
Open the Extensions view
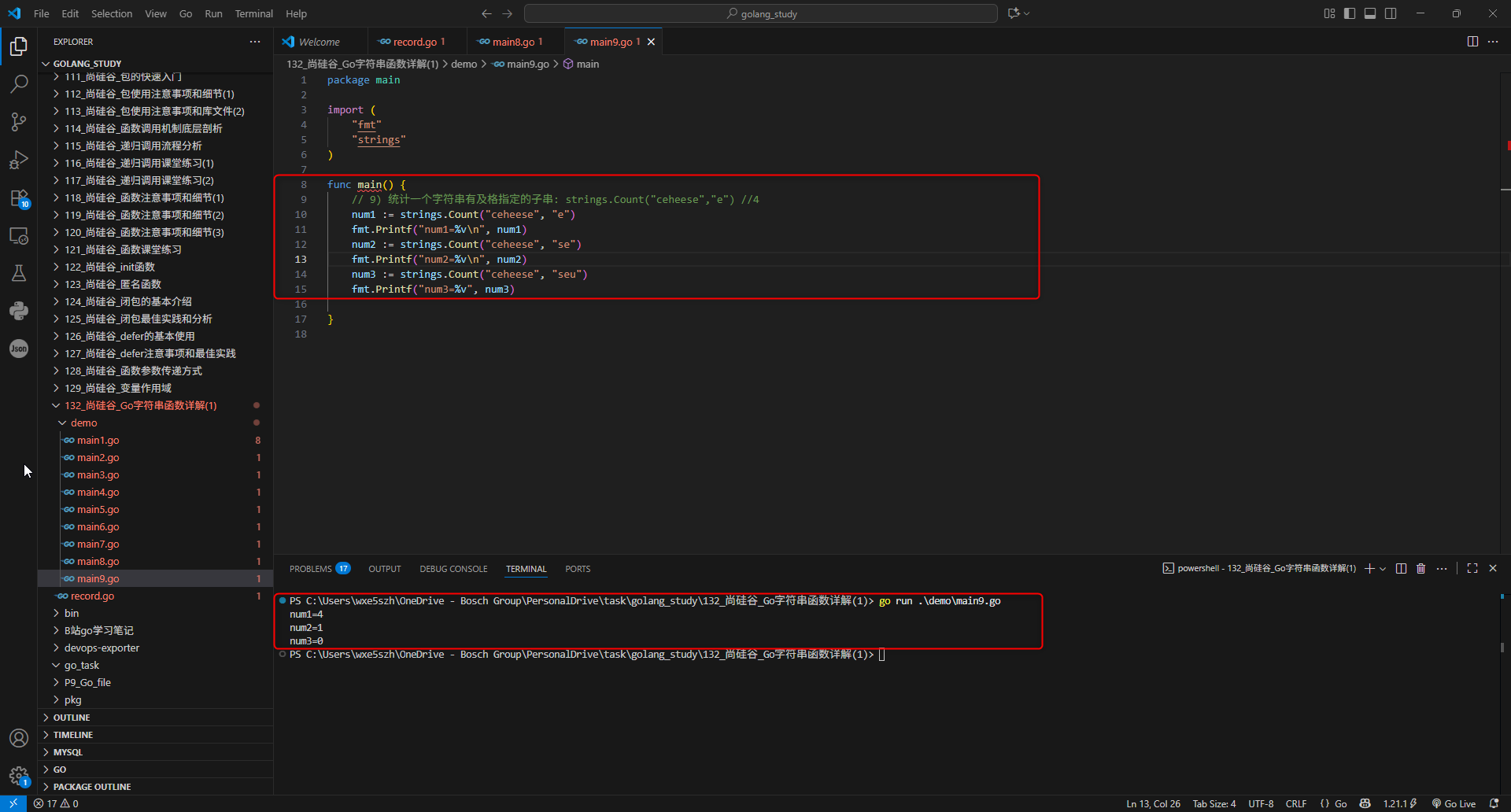click(x=19, y=197)
